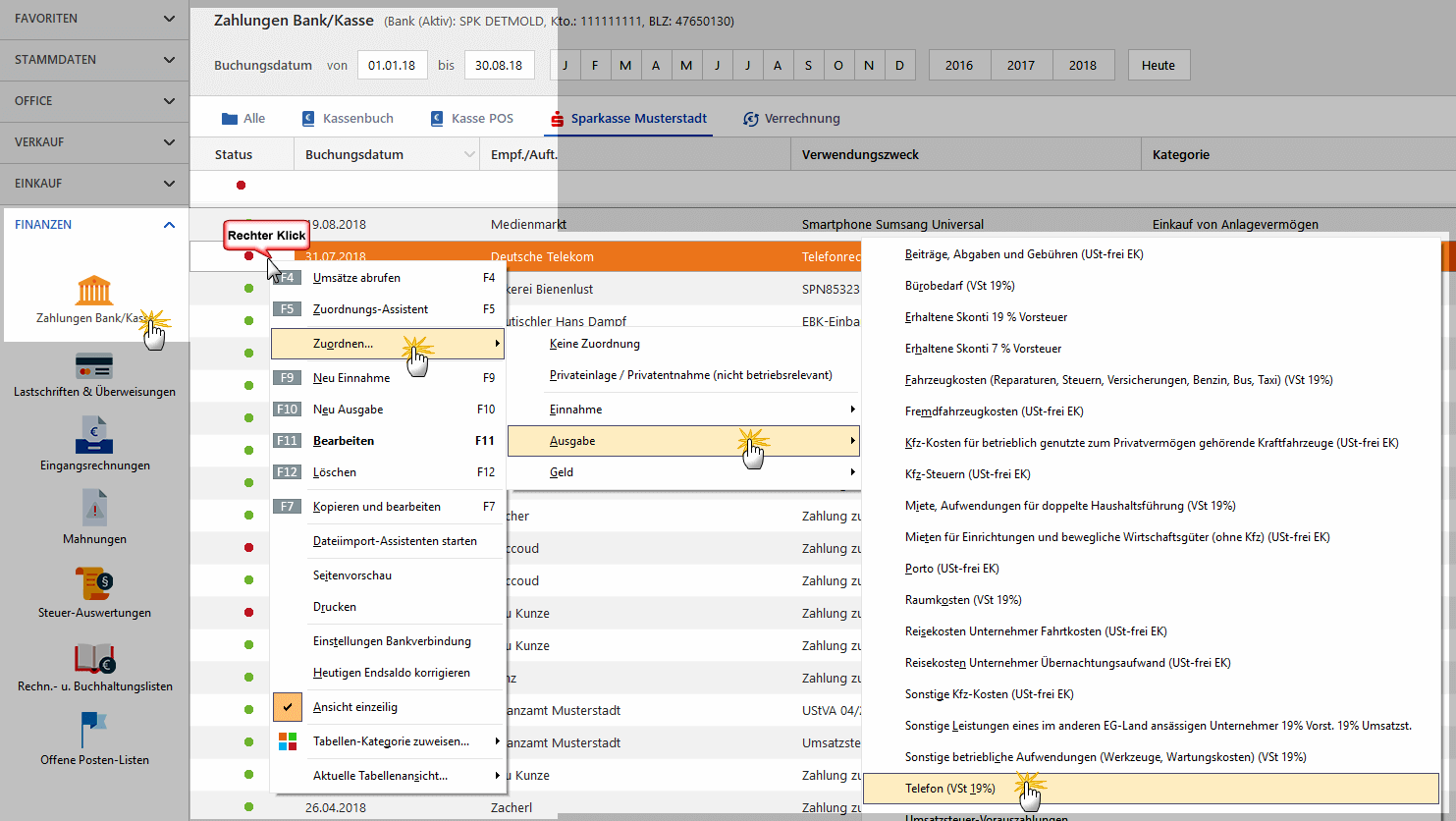Viewport: 1456px width, 821px height.
Task: Click the Alle folder icon
Action: coord(230,119)
